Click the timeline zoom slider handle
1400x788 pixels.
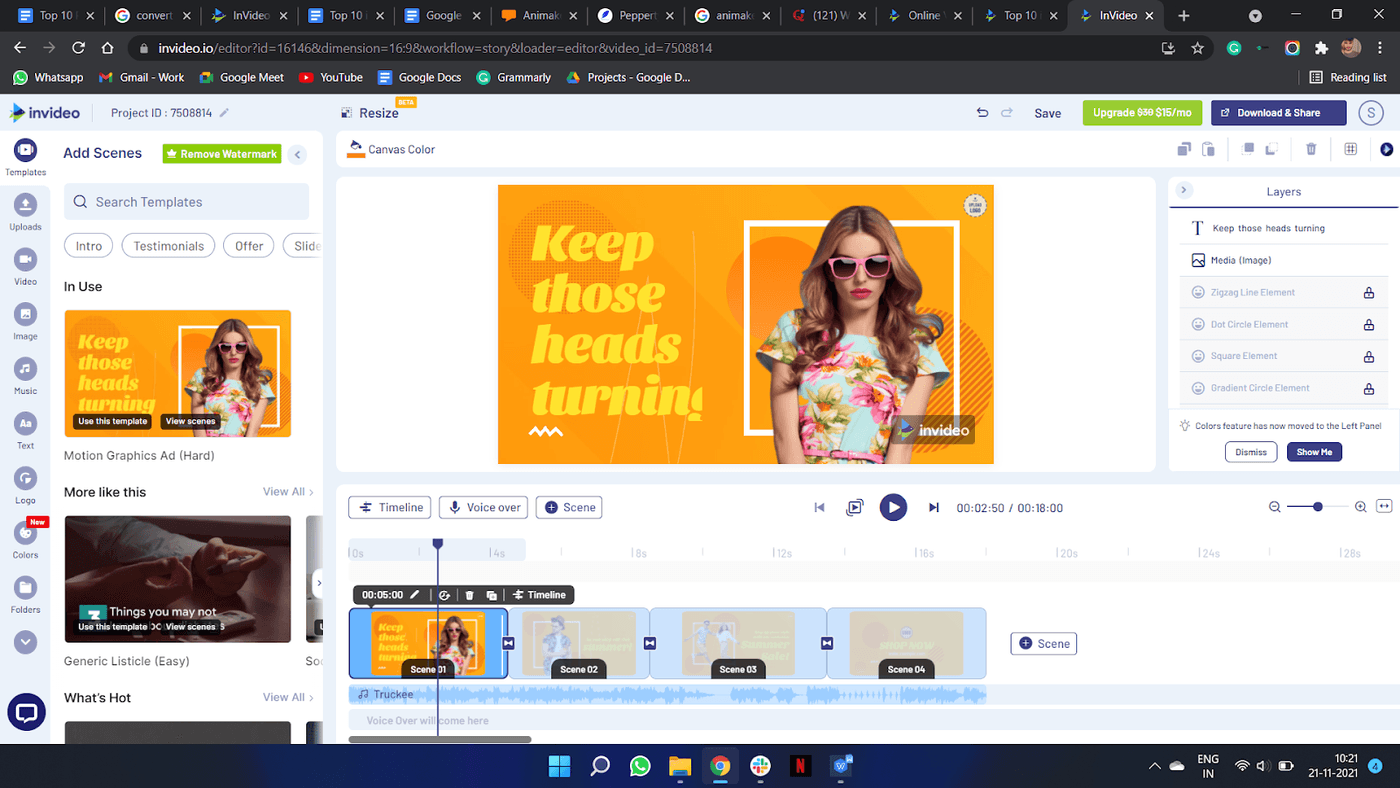coord(1318,507)
